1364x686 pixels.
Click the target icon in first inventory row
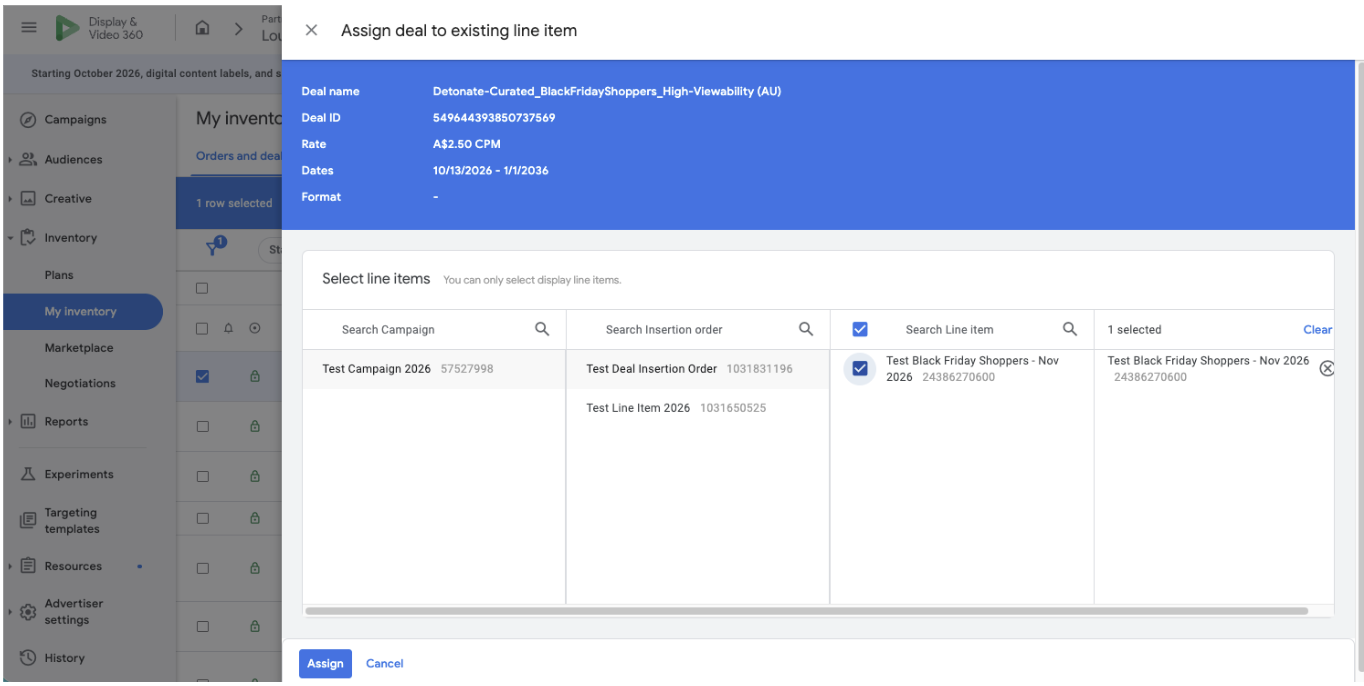[x=255, y=328]
